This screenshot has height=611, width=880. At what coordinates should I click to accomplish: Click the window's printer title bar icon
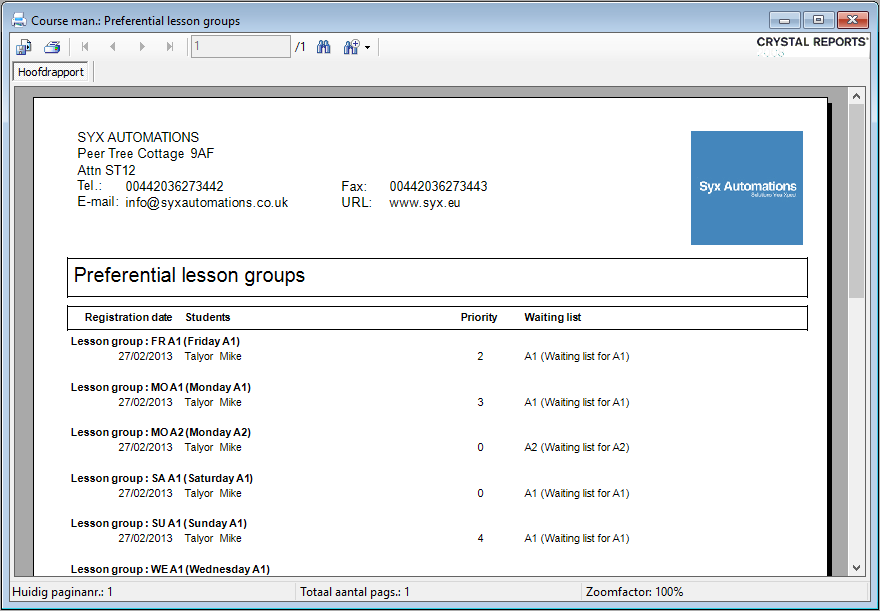pos(18,20)
